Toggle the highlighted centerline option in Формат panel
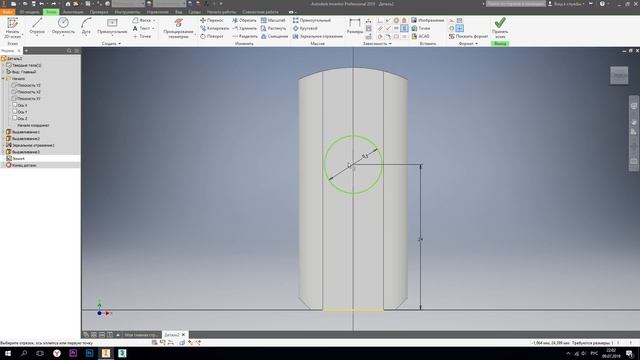 click(460, 28)
